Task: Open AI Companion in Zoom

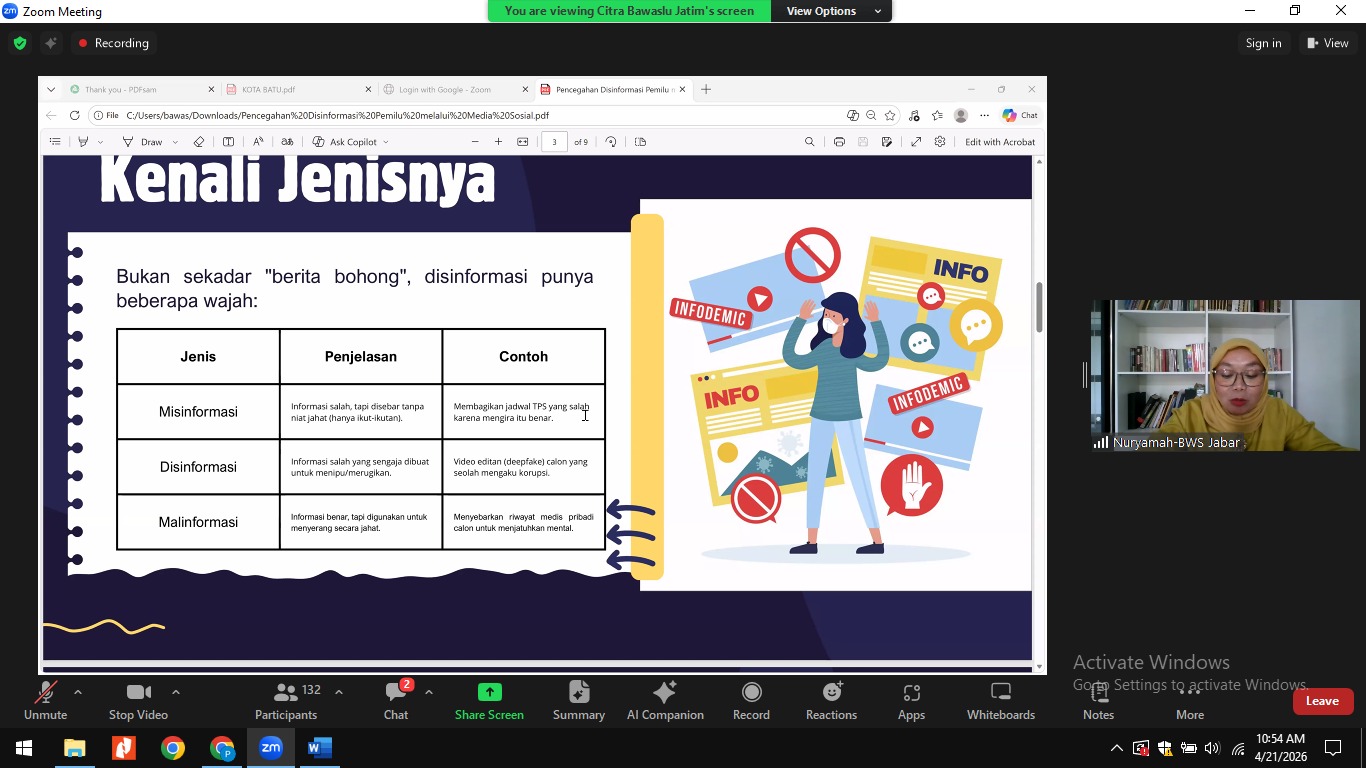Action: pyautogui.click(x=665, y=700)
